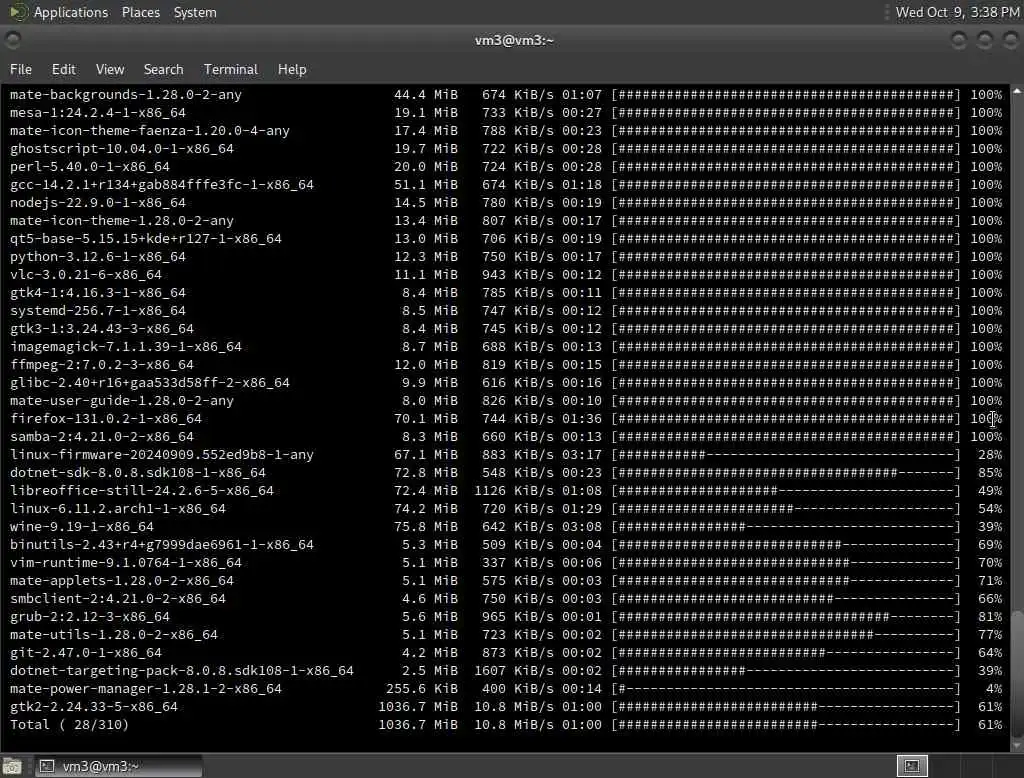This screenshot has height=778, width=1024.
Task: Open the View menu
Action: [x=110, y=69]
